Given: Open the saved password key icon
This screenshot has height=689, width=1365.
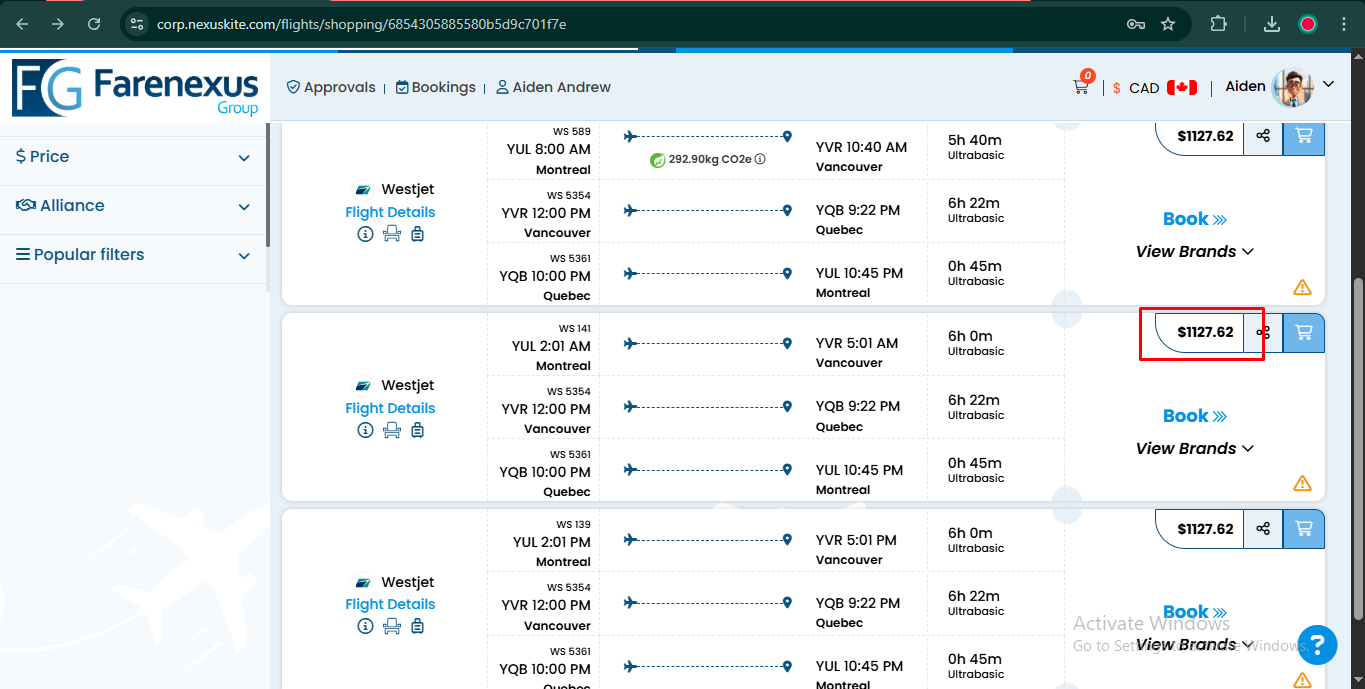Looking at the screenshot, I should [1135, 24].
